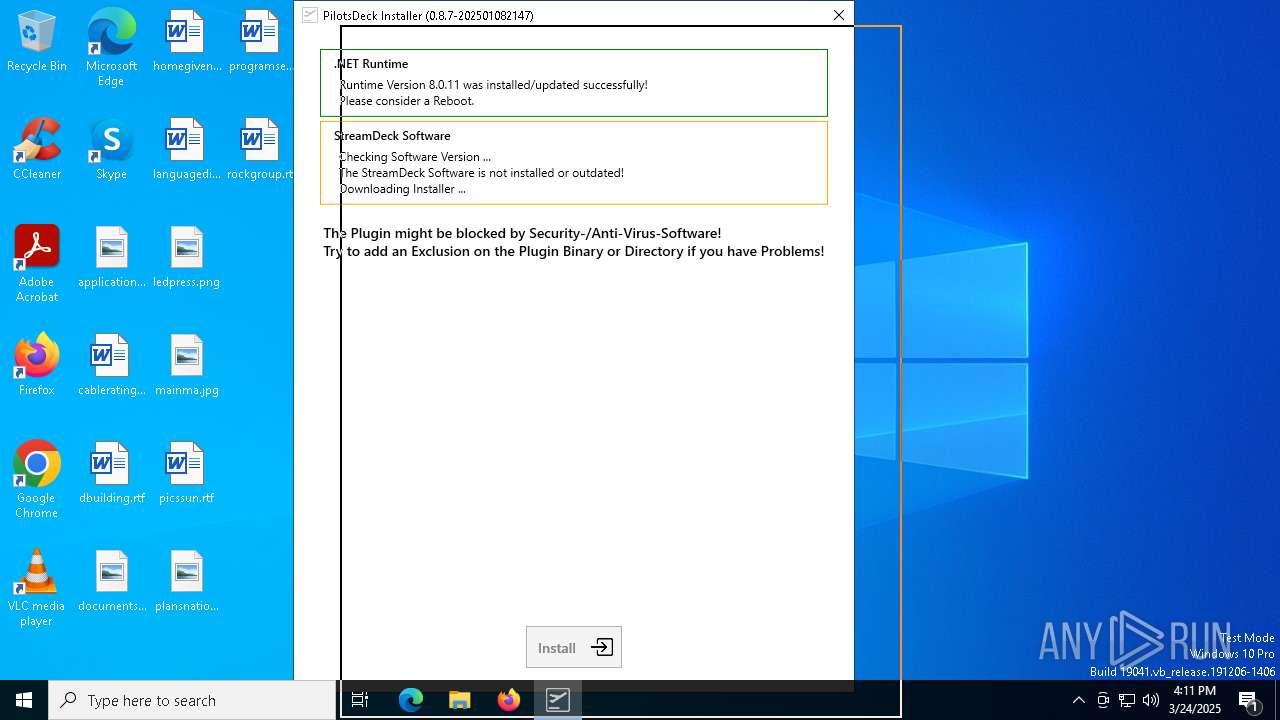The width and height of the screenshot is (1280, 720).
Task: Open the Skype desktop shortcut
Action: pos(111,150)
